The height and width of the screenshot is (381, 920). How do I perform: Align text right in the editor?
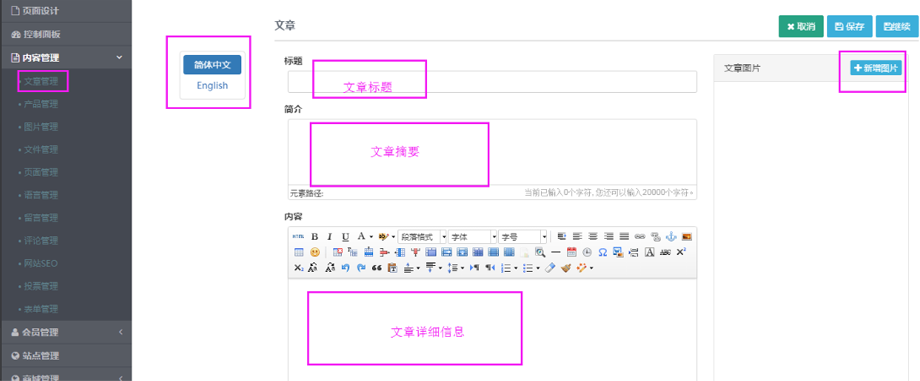pyautogui.click(x=609, y=237)
